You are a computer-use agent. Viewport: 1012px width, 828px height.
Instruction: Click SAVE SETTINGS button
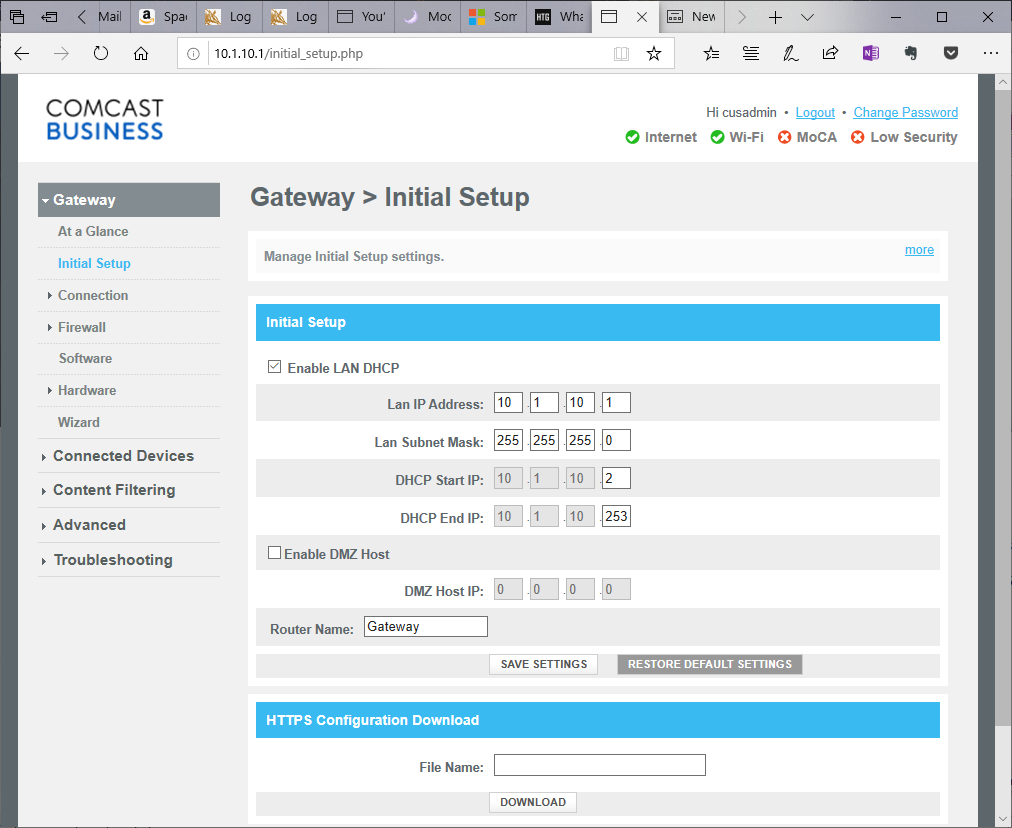(x=543, y=664)
